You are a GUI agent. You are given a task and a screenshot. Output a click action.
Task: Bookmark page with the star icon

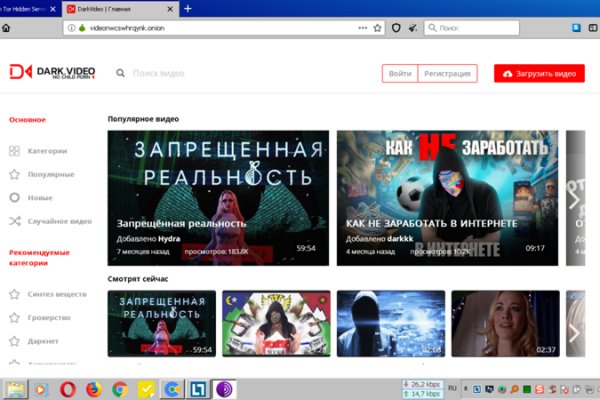pos(378,28)
